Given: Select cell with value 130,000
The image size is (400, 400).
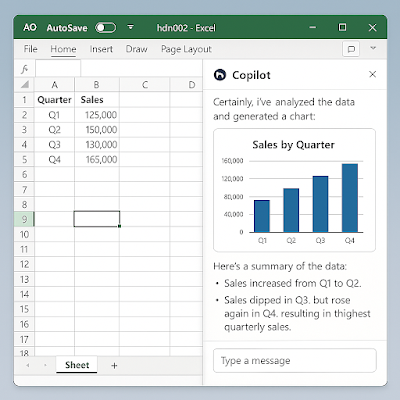Looking at the screenshot, I should (97, 145).
